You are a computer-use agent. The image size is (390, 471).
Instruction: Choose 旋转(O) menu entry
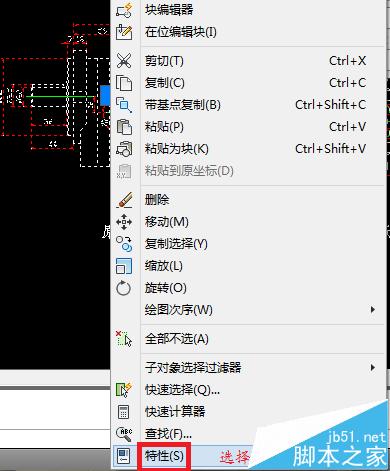[165, 288]
